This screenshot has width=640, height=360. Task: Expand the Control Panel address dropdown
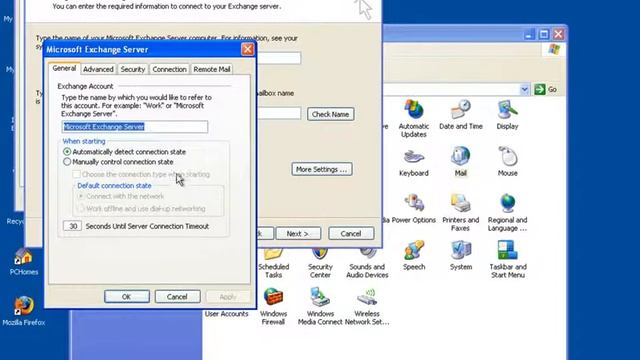point(524,89)
